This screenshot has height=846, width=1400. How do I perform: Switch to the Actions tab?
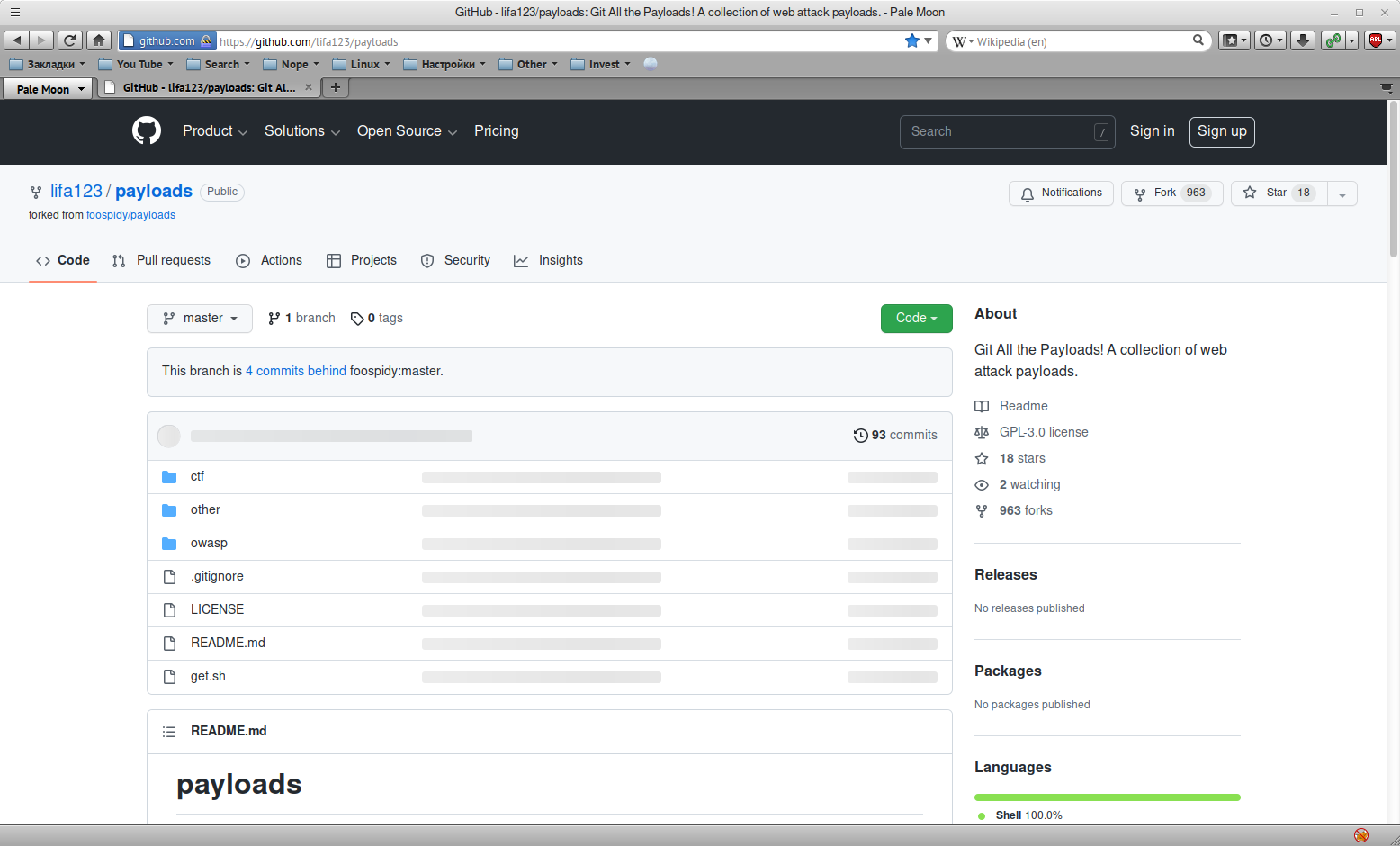[269, 261]
